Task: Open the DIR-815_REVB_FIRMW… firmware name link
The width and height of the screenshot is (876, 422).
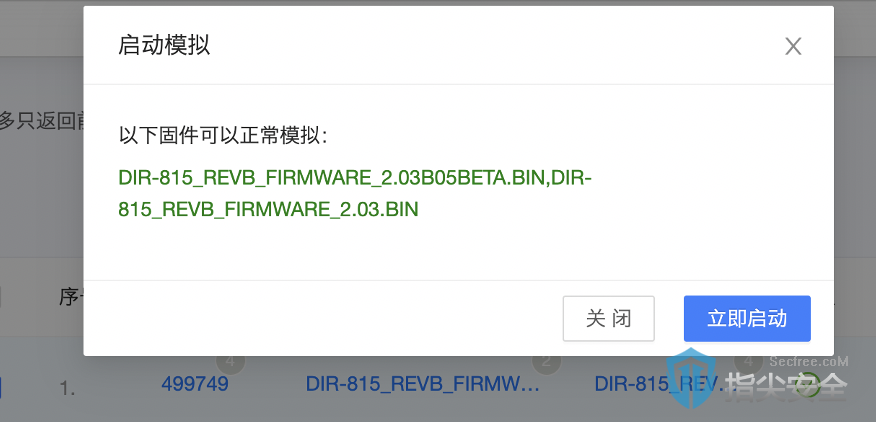Action: [x=422, y=384]
